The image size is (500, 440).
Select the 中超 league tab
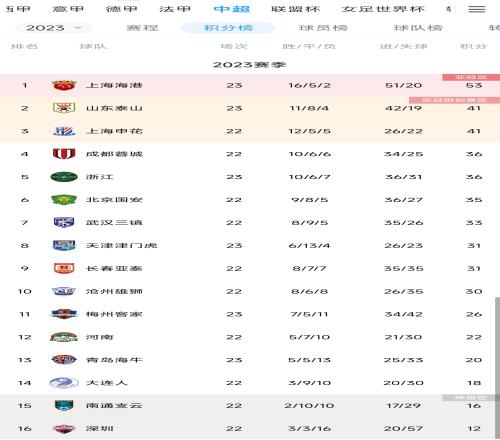click(x=232, y=9)
